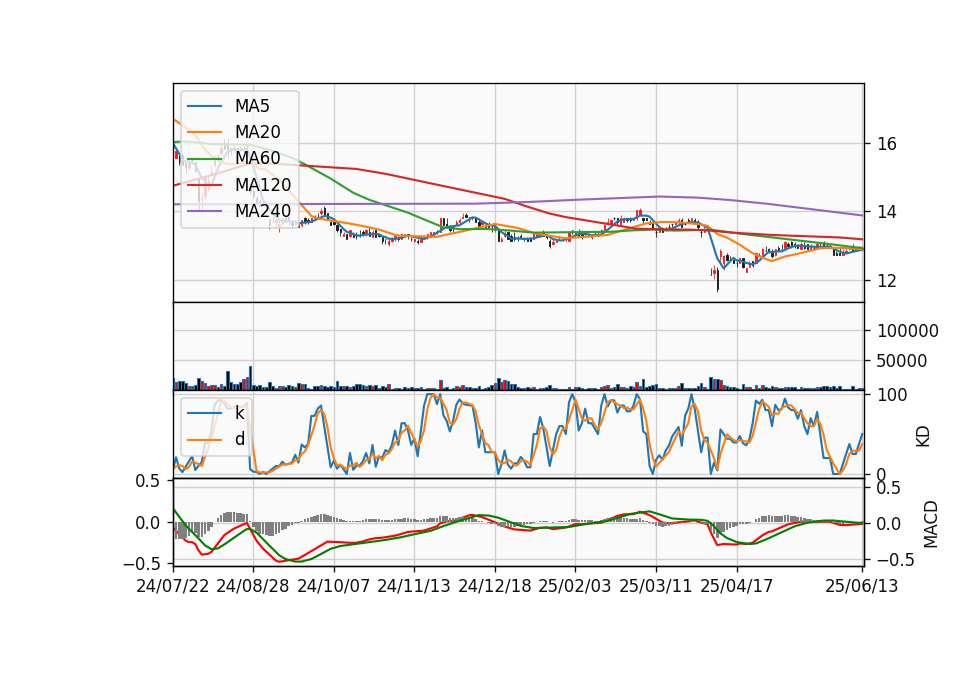The image size is (960, 690).
Task: Click the MA240 legend label
Action: click(x=263, y=211)
